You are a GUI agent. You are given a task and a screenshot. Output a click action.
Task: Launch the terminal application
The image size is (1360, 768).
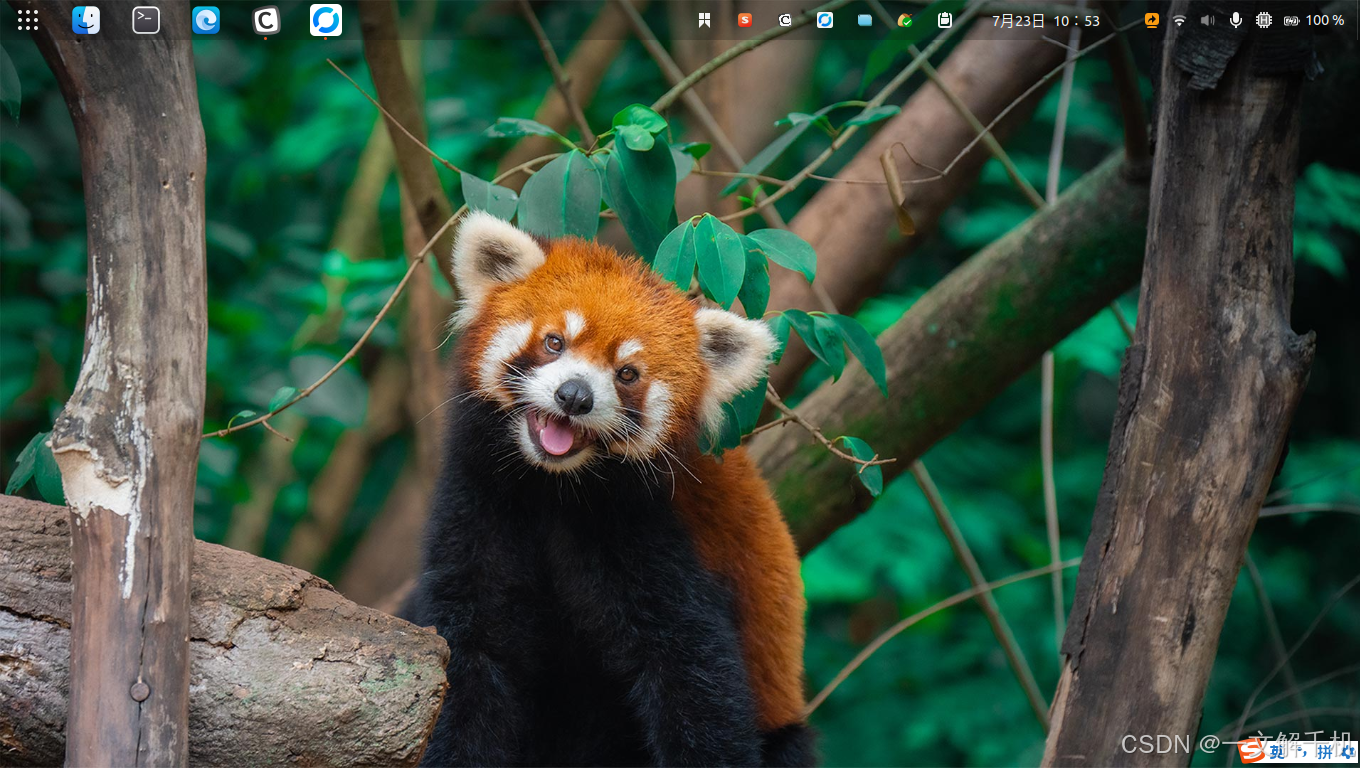tap(146, 19)
